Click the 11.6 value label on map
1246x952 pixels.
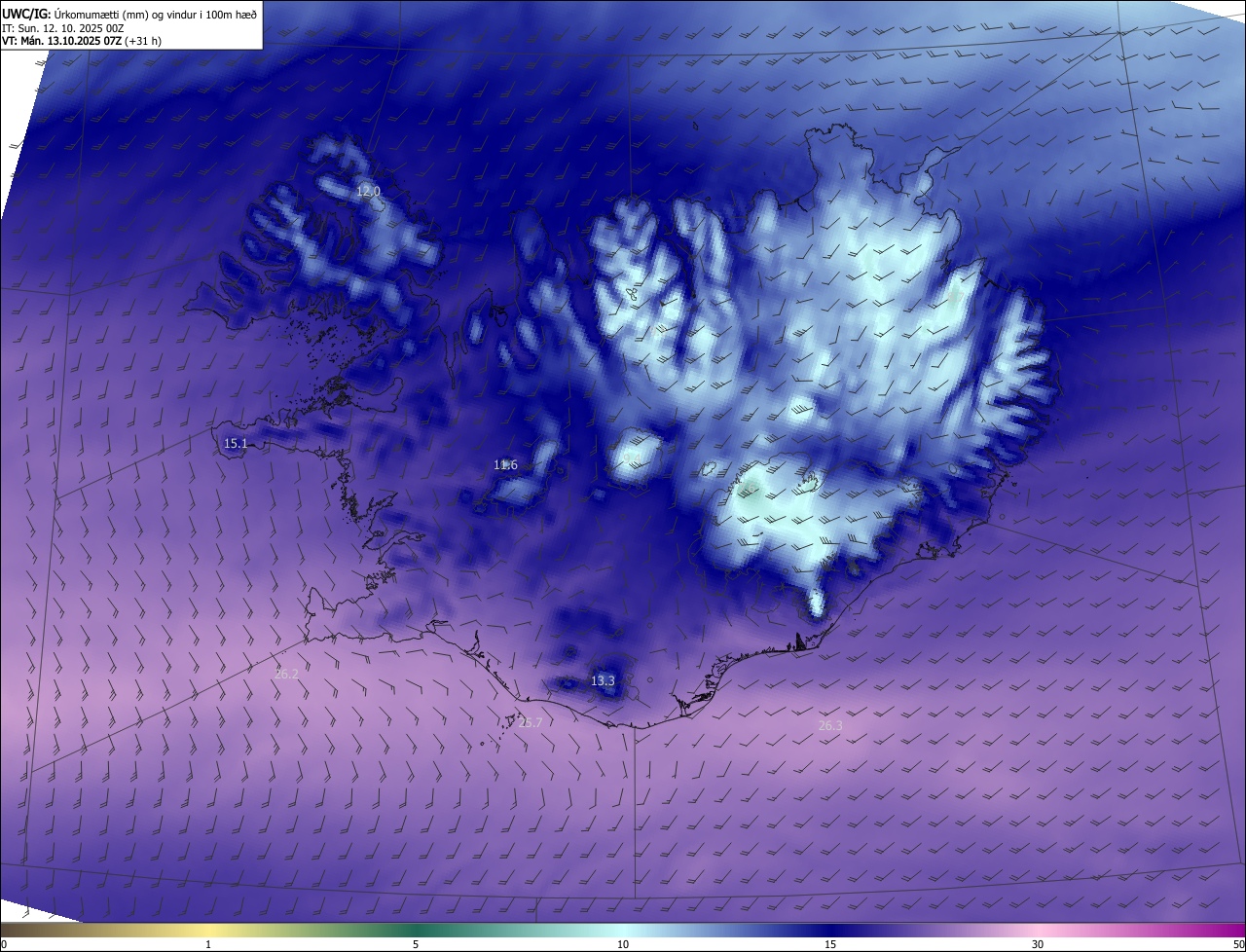coord(505,465)
